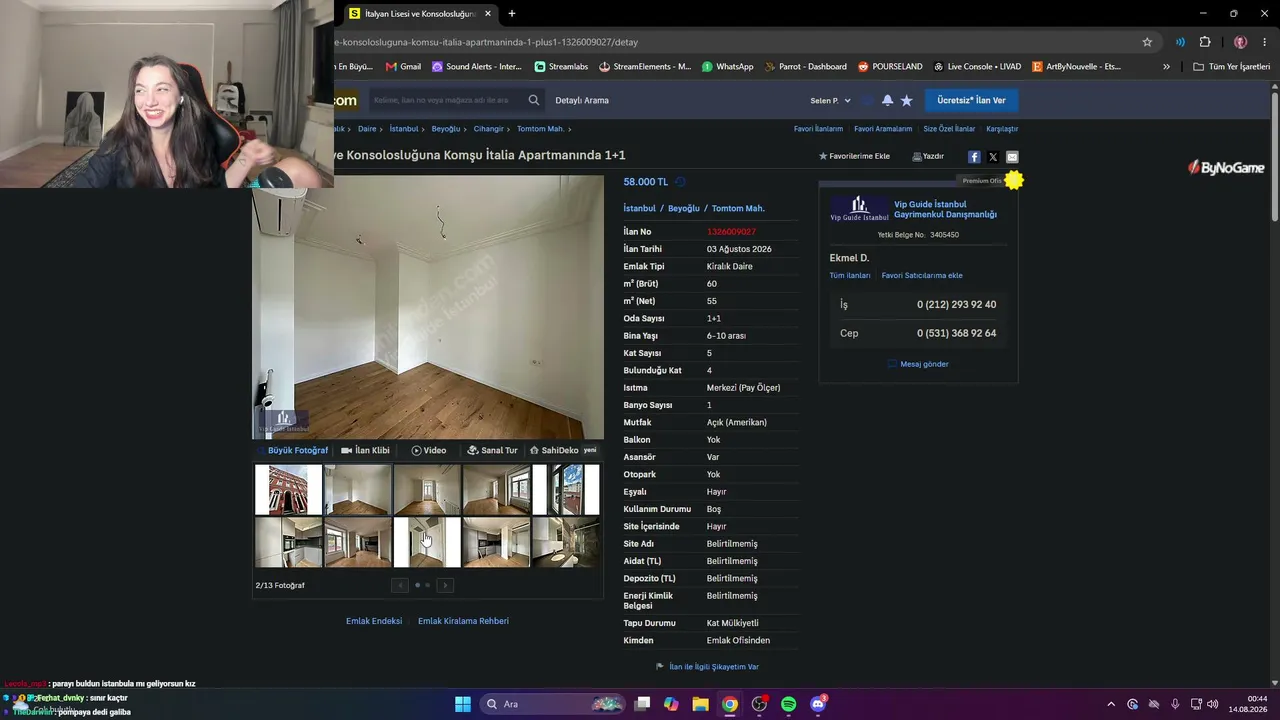The image size is (1280, 720).
Task: Click the bathroom sink thumbnail
Action: point(566,542)
